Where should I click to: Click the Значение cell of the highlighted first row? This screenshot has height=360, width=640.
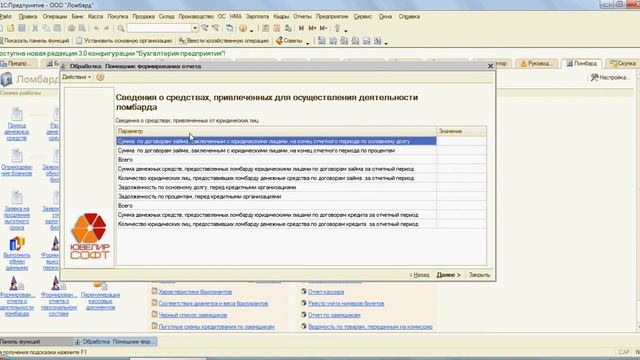click(461, 141)
